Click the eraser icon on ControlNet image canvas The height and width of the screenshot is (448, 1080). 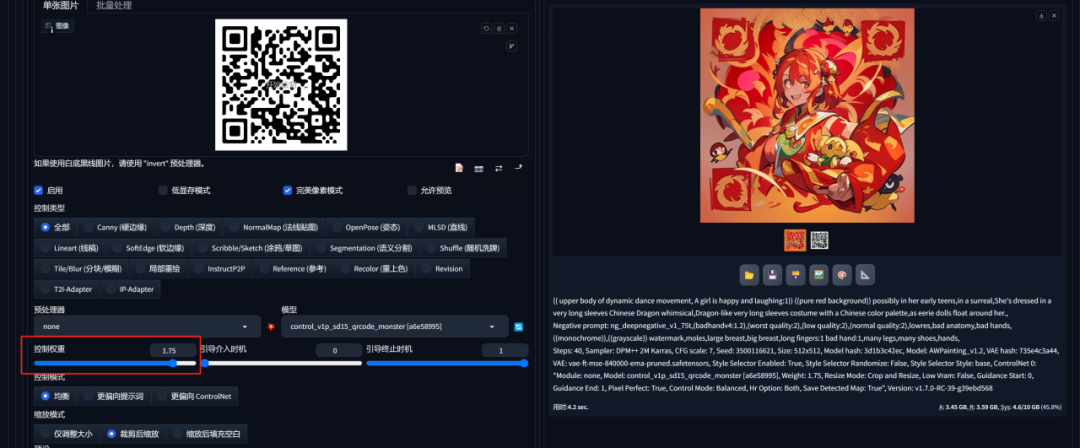pyautogui.click(x=499, y=28)
